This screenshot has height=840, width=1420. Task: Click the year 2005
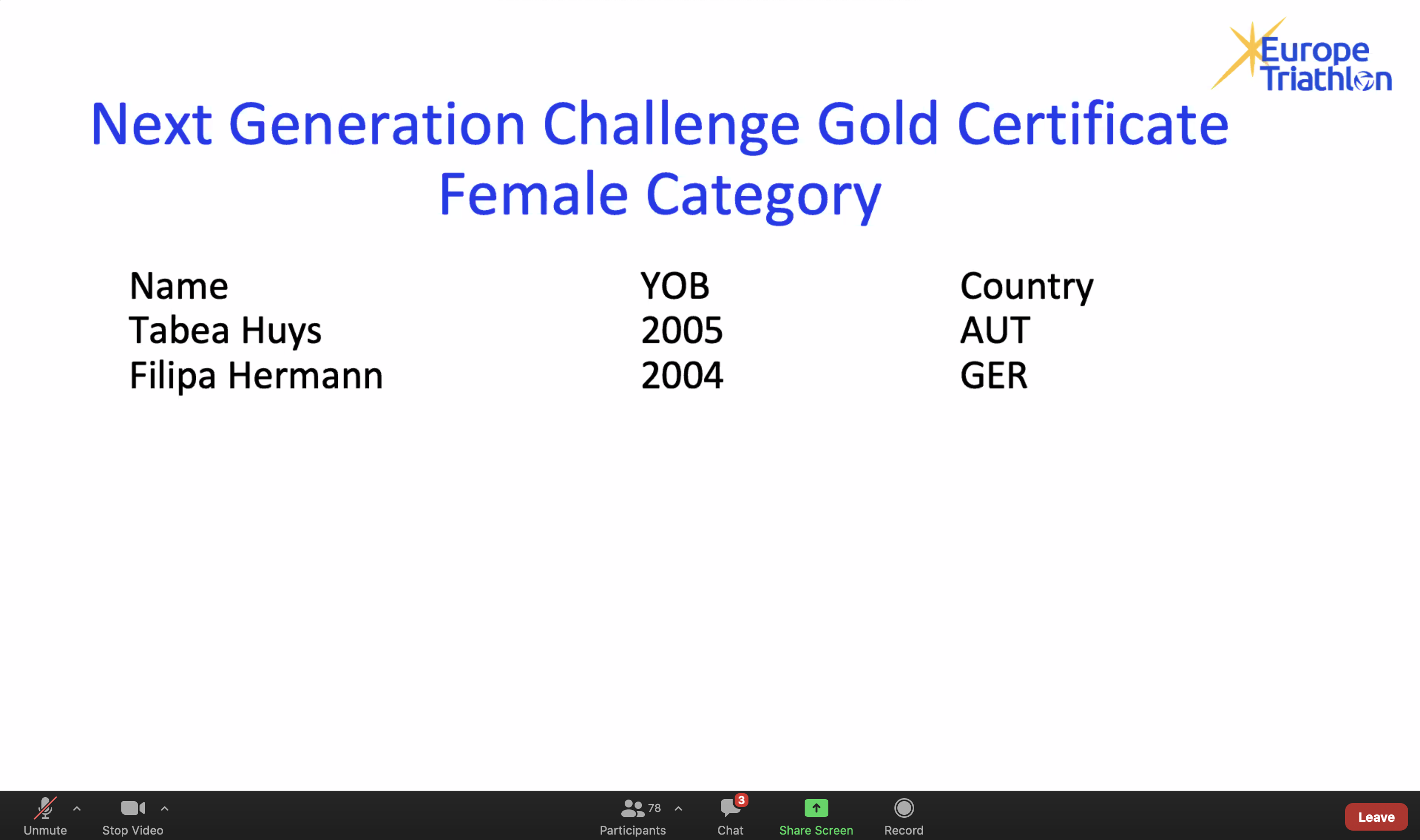click(682, 331)
